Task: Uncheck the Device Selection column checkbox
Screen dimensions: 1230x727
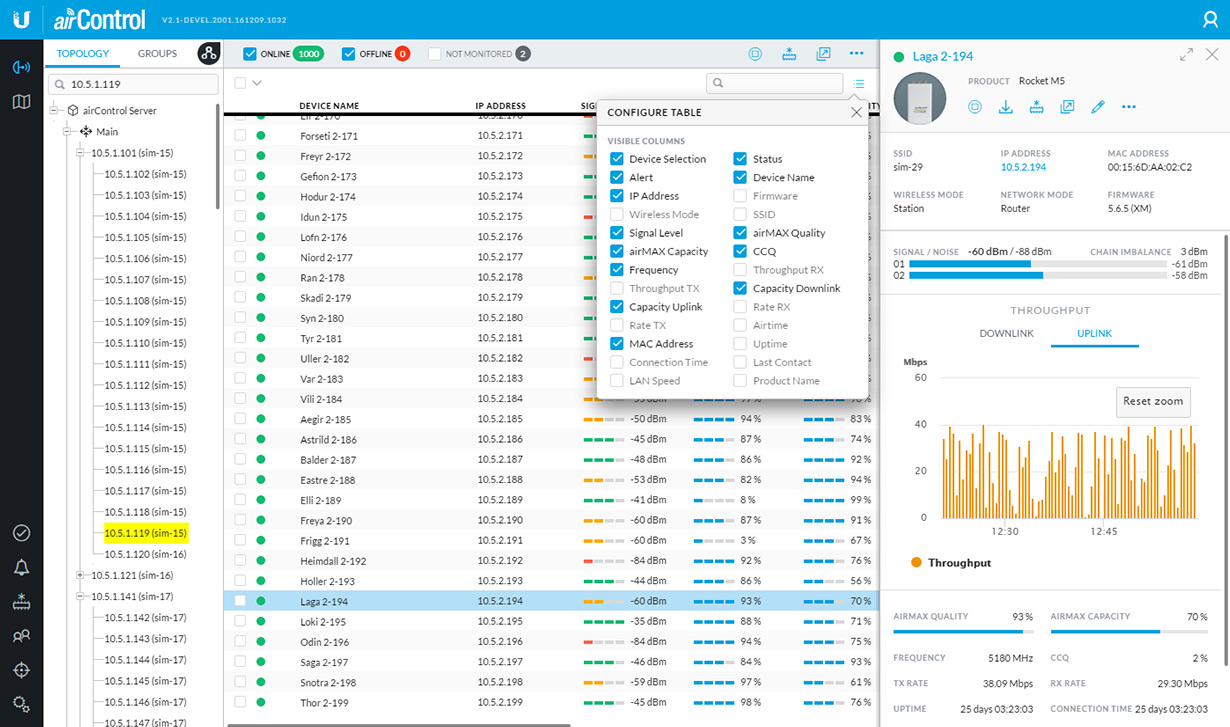Action: pos(617,159)
